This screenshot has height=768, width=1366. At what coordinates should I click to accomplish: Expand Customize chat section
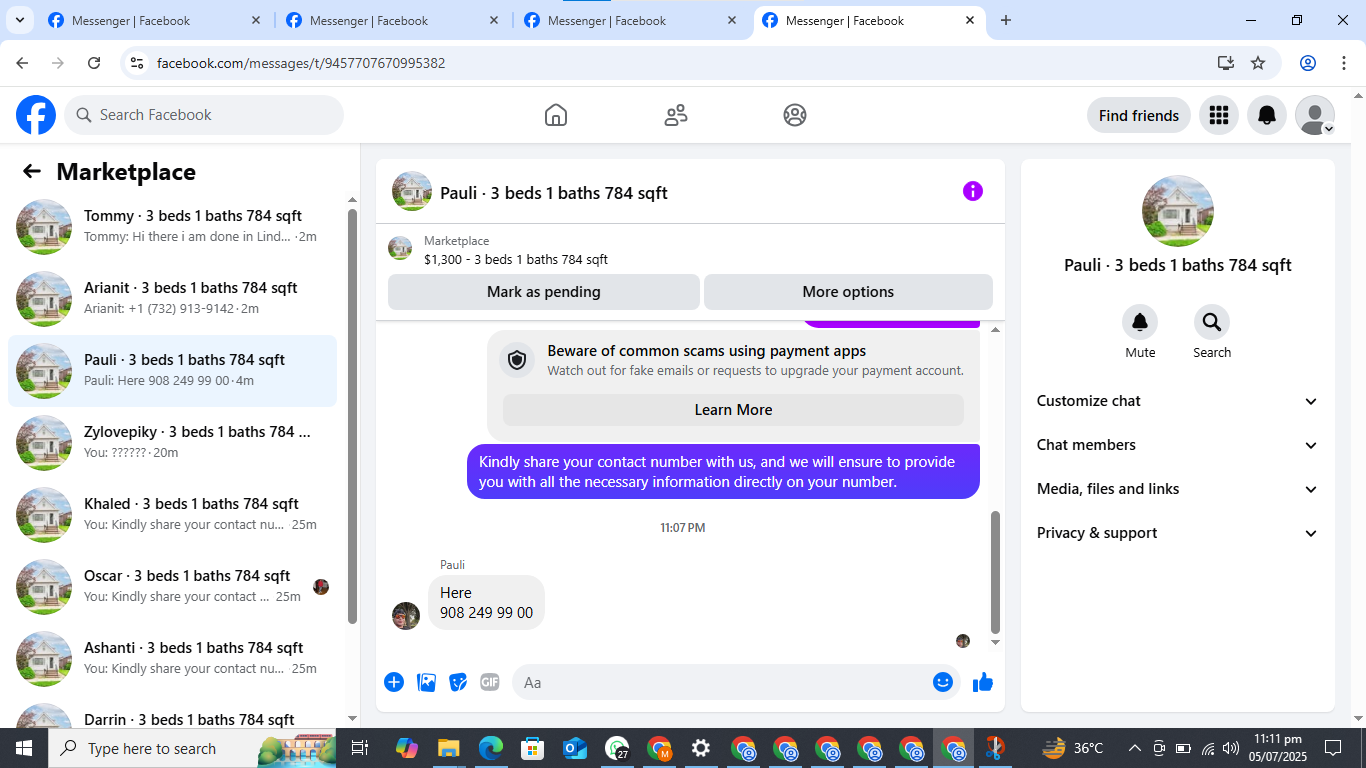point(1178,401)
